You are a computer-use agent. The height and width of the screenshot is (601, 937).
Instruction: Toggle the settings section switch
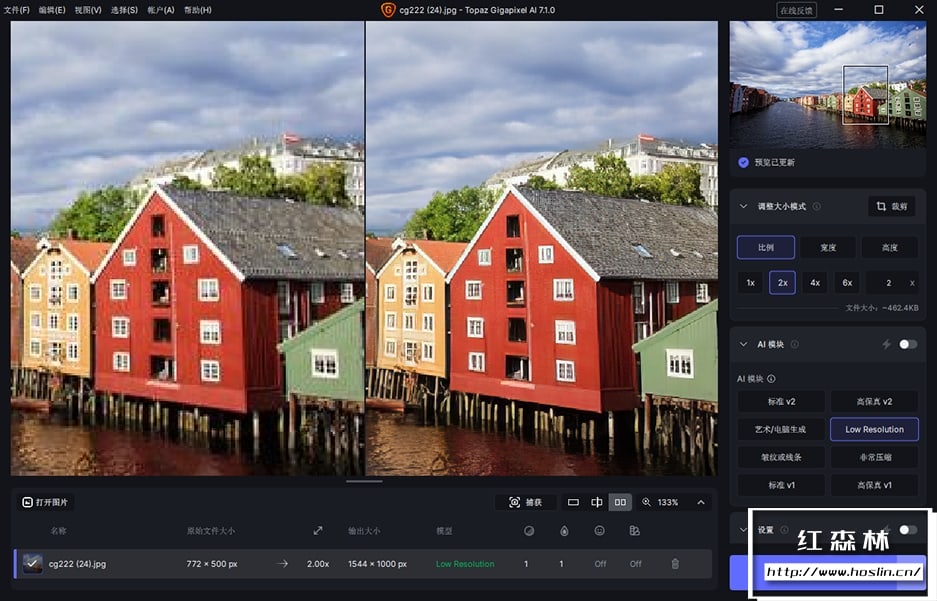pyautogui.click(x=907, y=530)
